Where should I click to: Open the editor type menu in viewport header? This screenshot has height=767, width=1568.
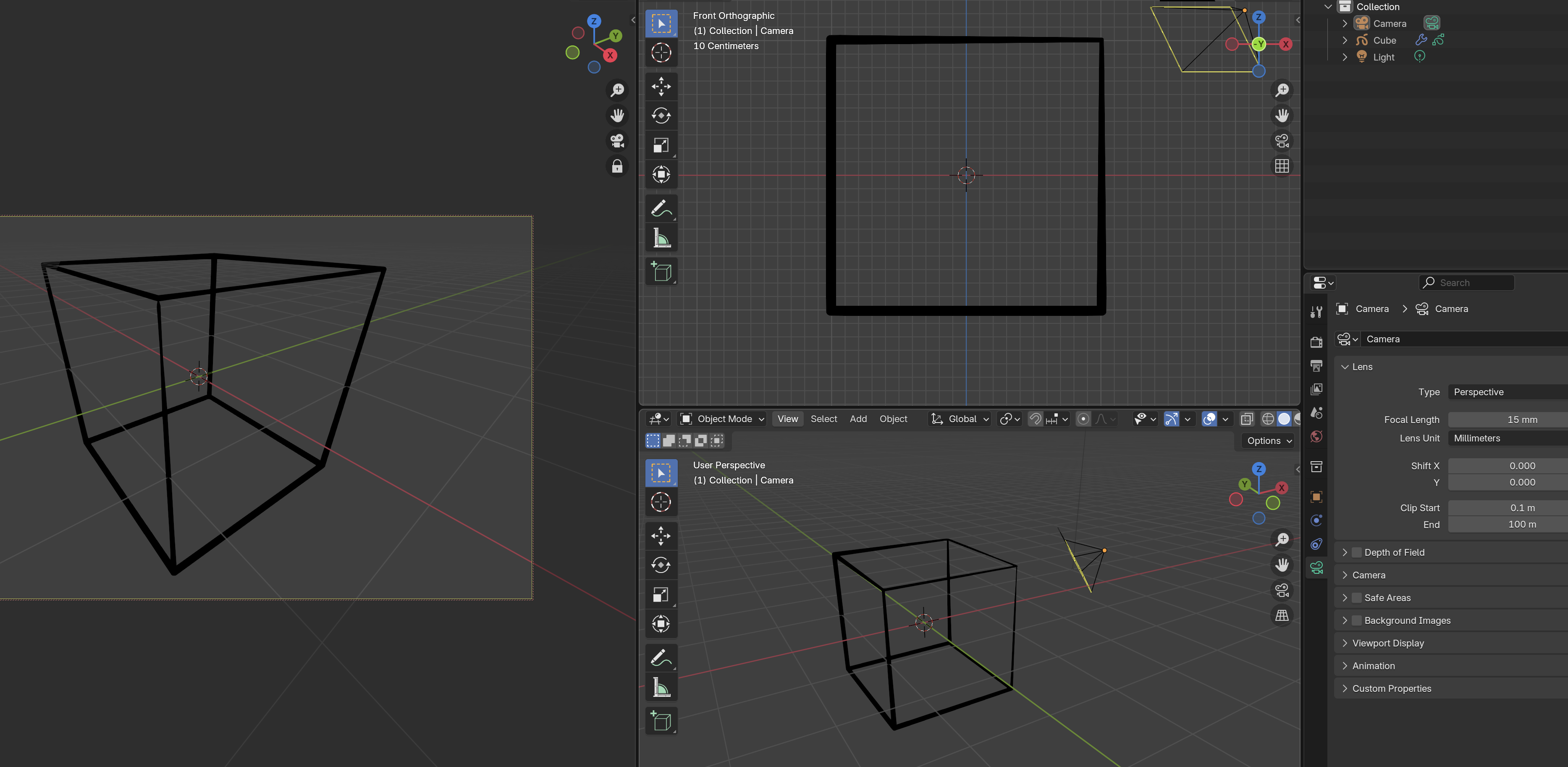(658, 420)
